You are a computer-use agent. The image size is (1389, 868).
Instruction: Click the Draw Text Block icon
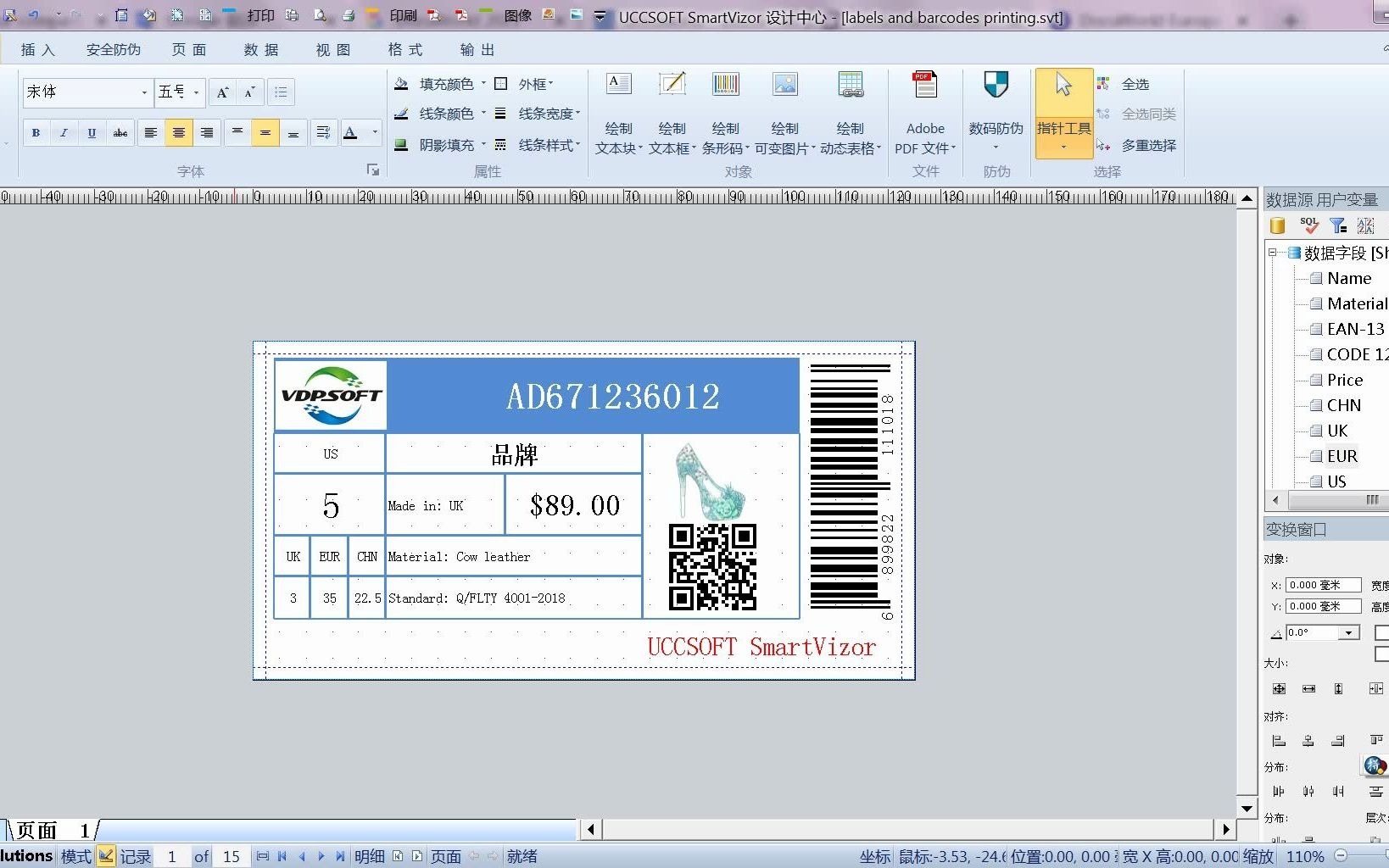click(x=619, y=84)
